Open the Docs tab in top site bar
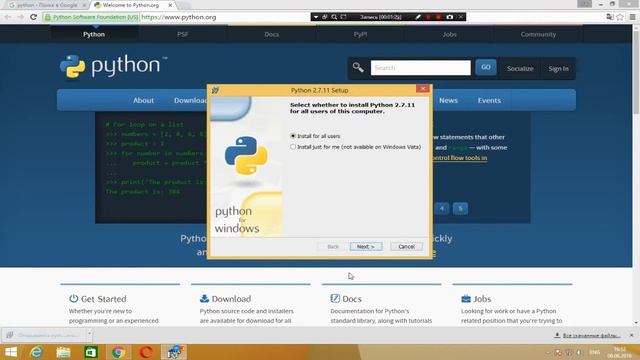640x360 pixels. [271, 34]
